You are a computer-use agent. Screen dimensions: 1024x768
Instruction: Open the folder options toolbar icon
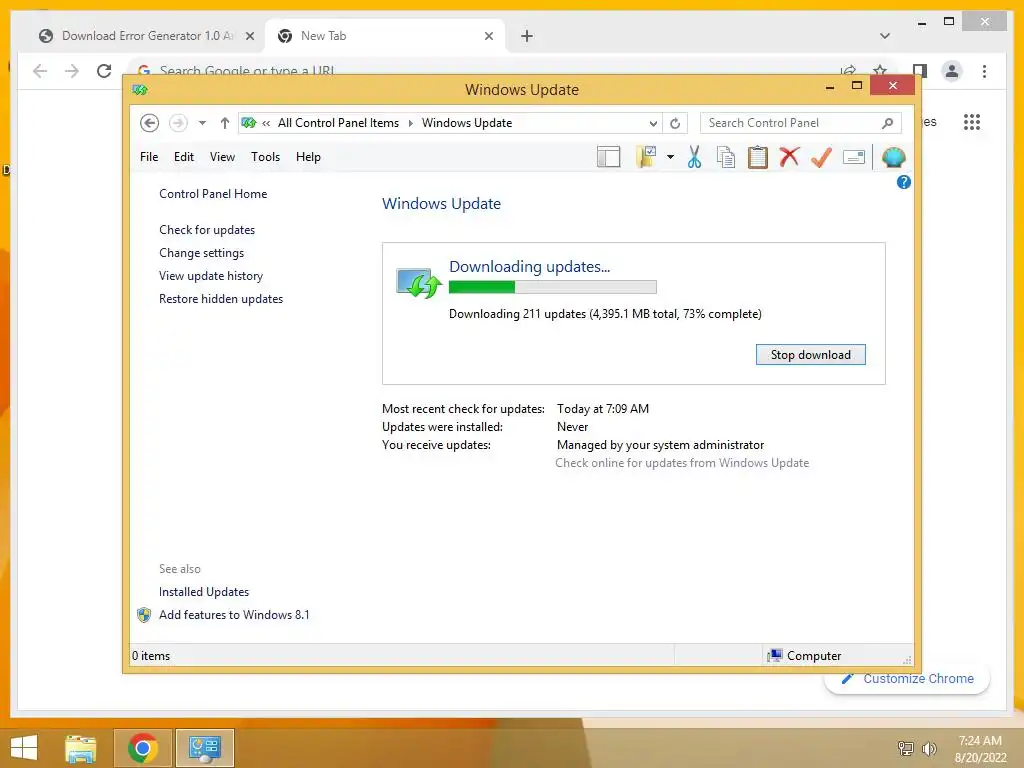click(646, 157)
